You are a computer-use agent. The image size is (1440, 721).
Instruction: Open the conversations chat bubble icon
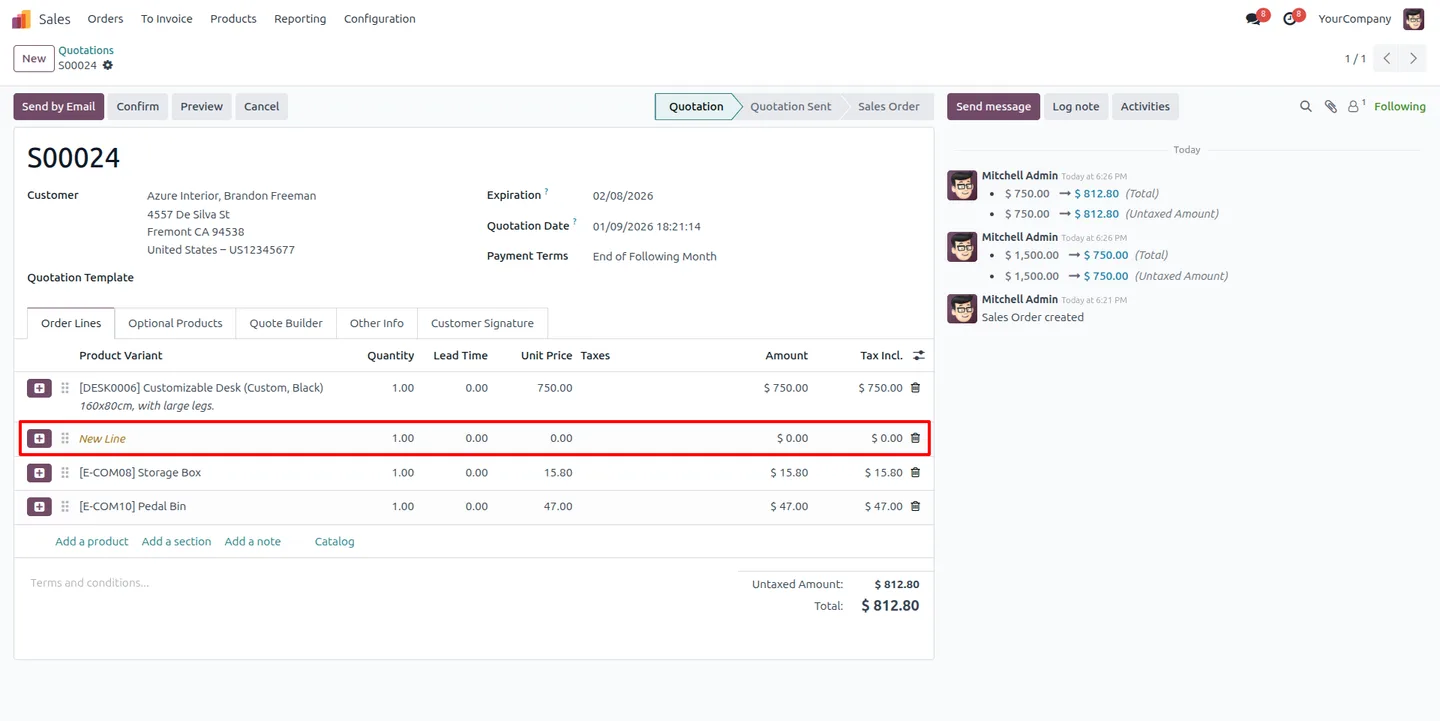(1253, 19)
